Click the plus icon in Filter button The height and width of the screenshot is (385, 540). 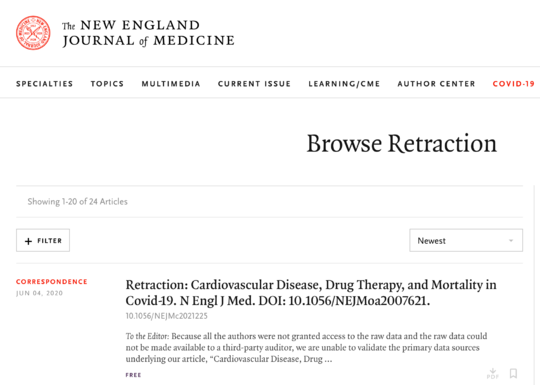(x=29, y=241)
